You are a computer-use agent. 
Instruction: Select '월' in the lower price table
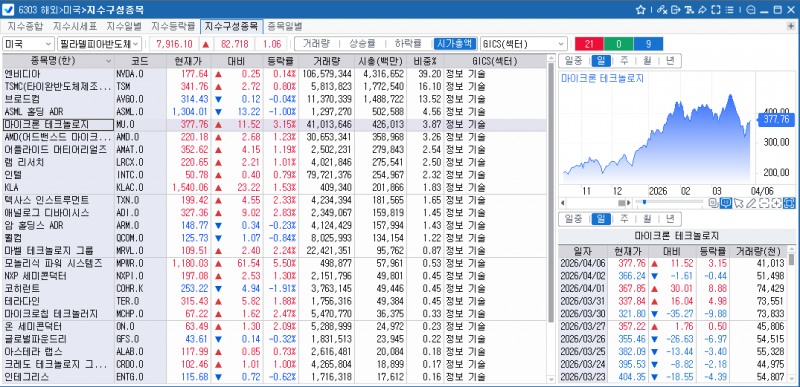(x=647, y=219)
